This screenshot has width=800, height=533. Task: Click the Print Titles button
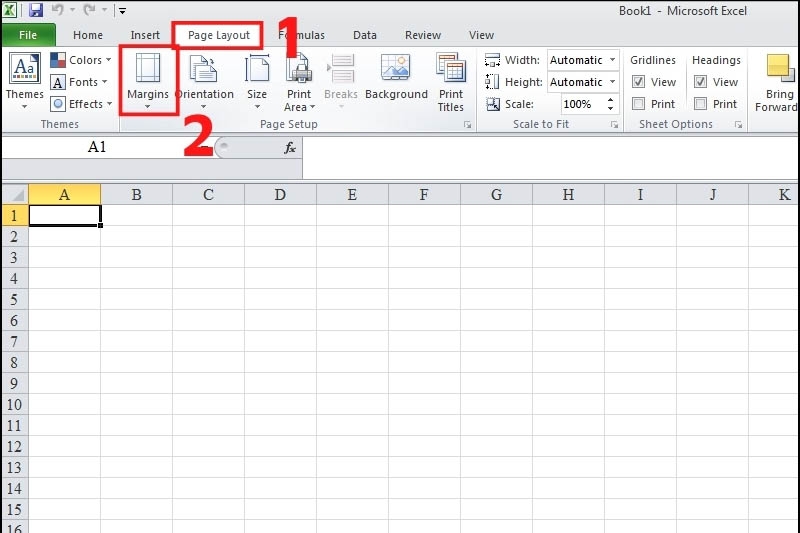click(x=451, y=82)
